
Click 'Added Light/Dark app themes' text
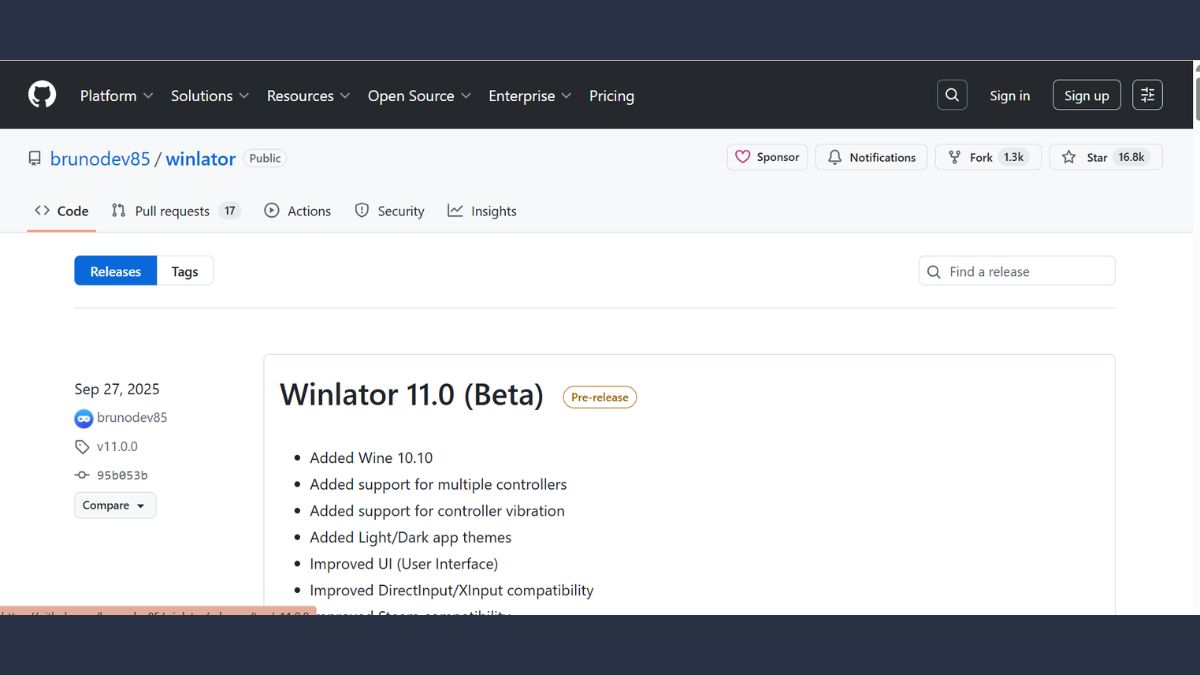410,537
